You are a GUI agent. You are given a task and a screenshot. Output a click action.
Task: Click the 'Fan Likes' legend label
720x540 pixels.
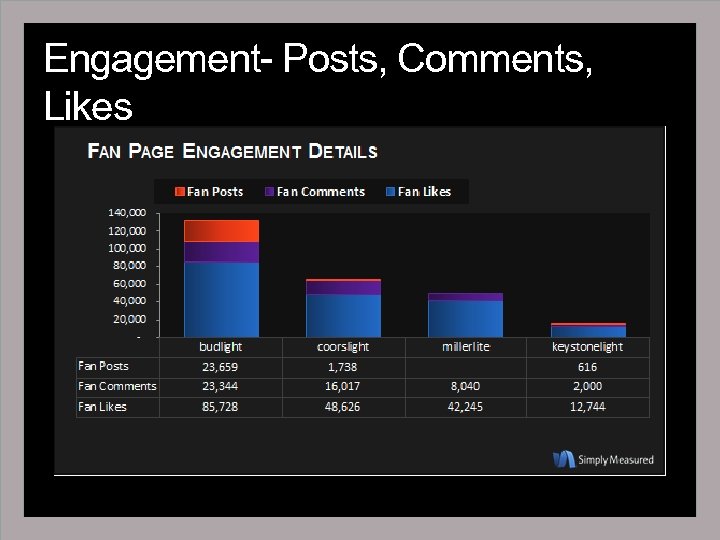click(x=424, y=191)
